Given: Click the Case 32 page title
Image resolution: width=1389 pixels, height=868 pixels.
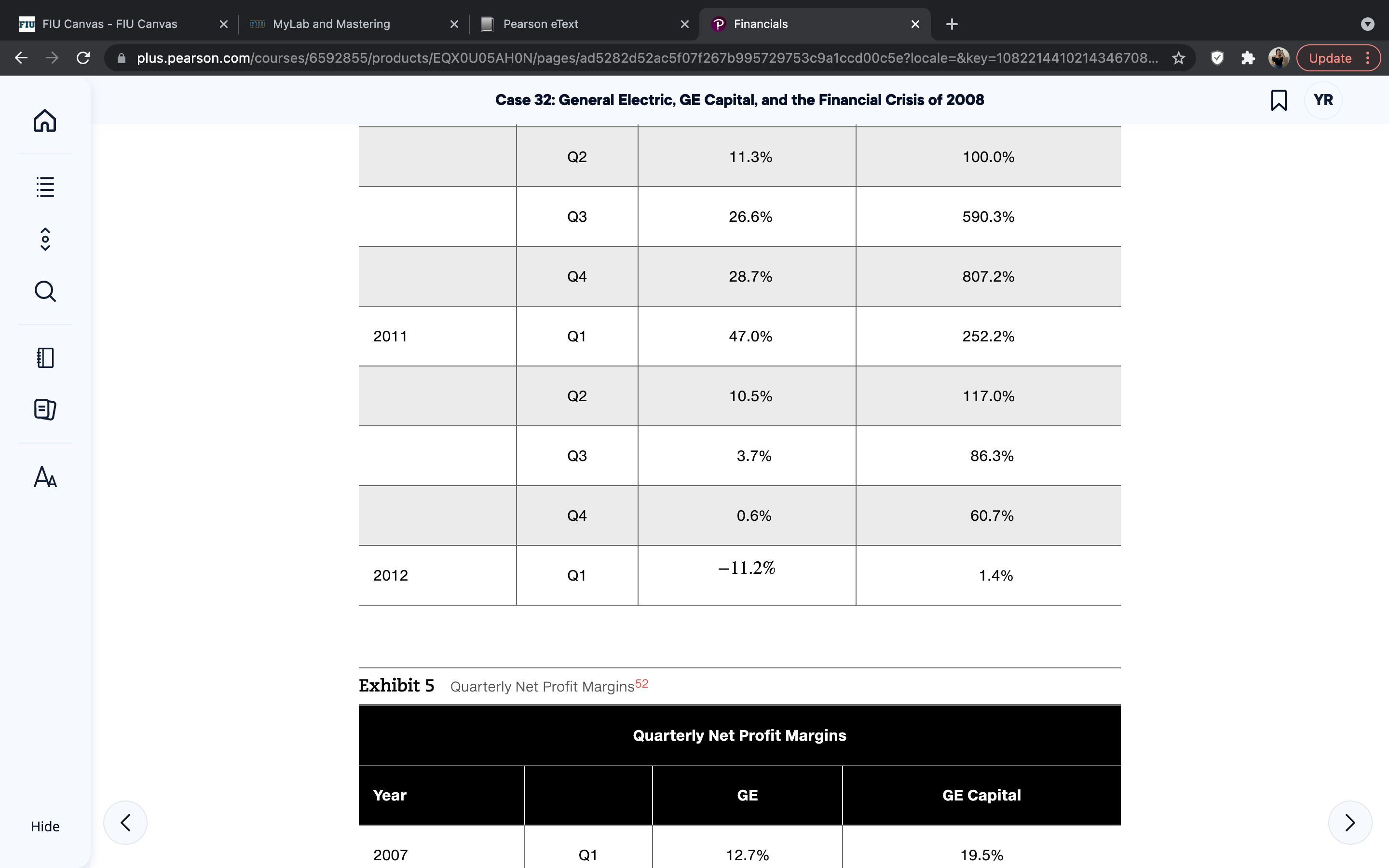Looking at the screenshot, I should coord(739,100).
